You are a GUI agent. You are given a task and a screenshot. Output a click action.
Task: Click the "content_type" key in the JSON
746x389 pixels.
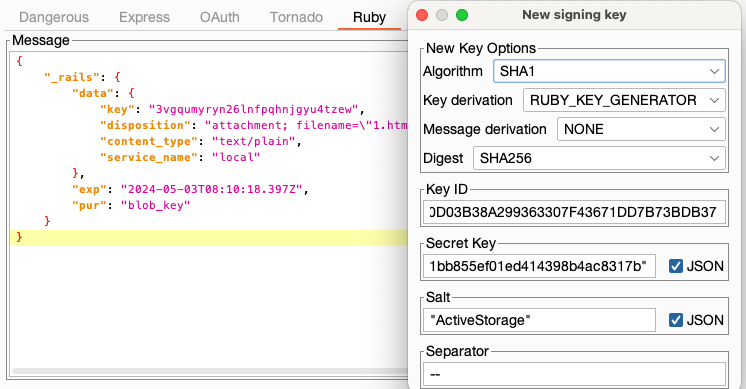[148, 141]
